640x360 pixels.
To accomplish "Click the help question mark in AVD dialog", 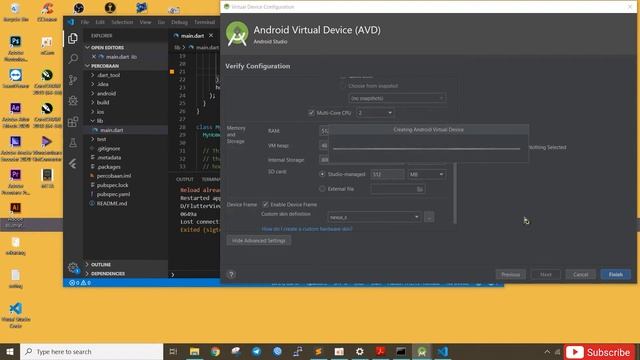I will click(x=231, y=274).
